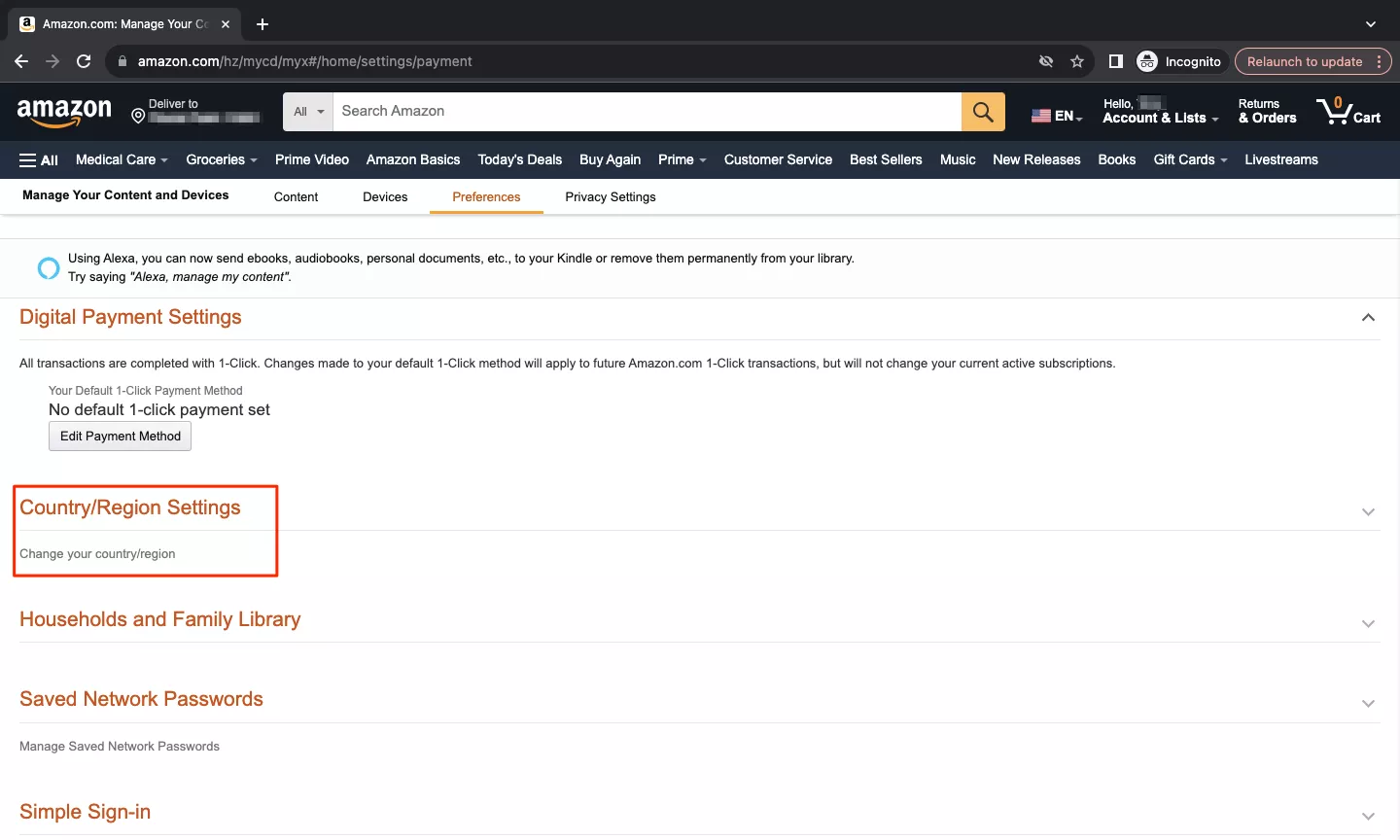Expand Country/Region Settings chevron
The height and width of the screenshot is (840, 1400).
click(1368, 511)
